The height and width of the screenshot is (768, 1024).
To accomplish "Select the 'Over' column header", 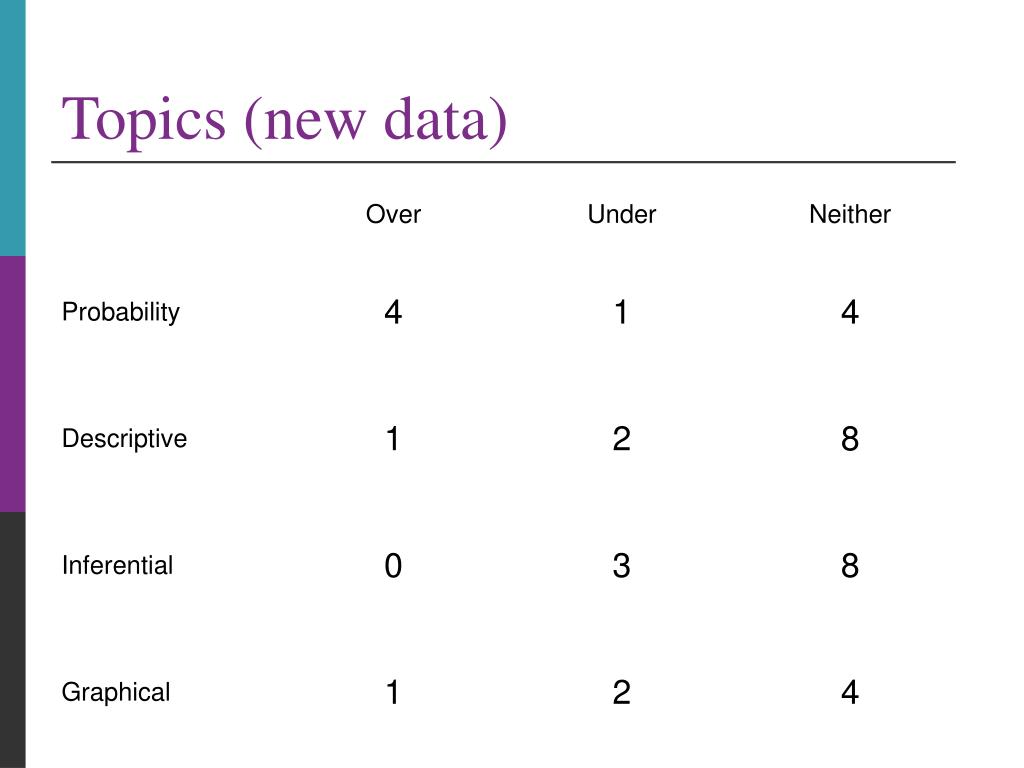I will point(393,214).
